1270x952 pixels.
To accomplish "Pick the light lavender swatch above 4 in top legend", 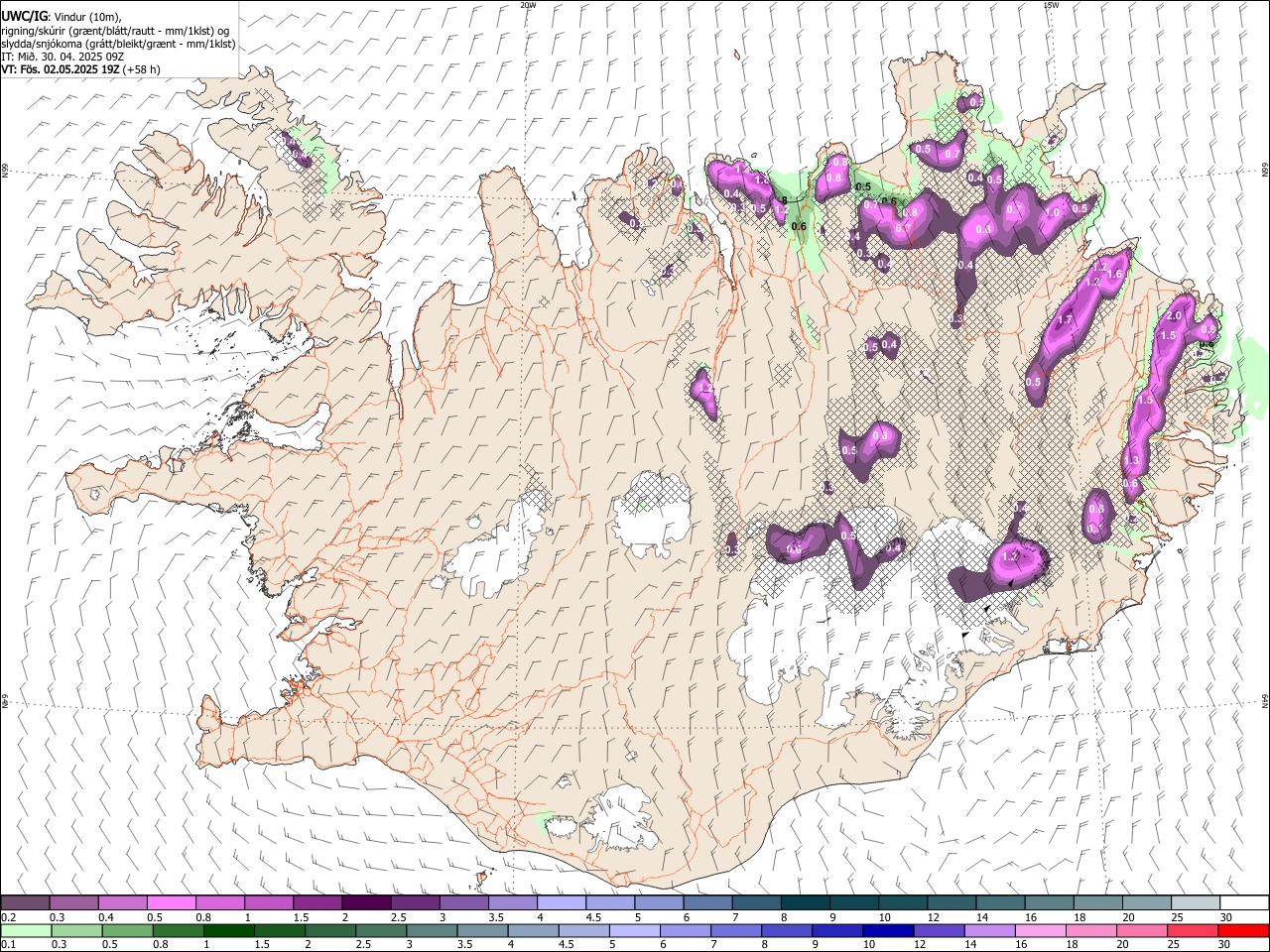I will [562, 902].
